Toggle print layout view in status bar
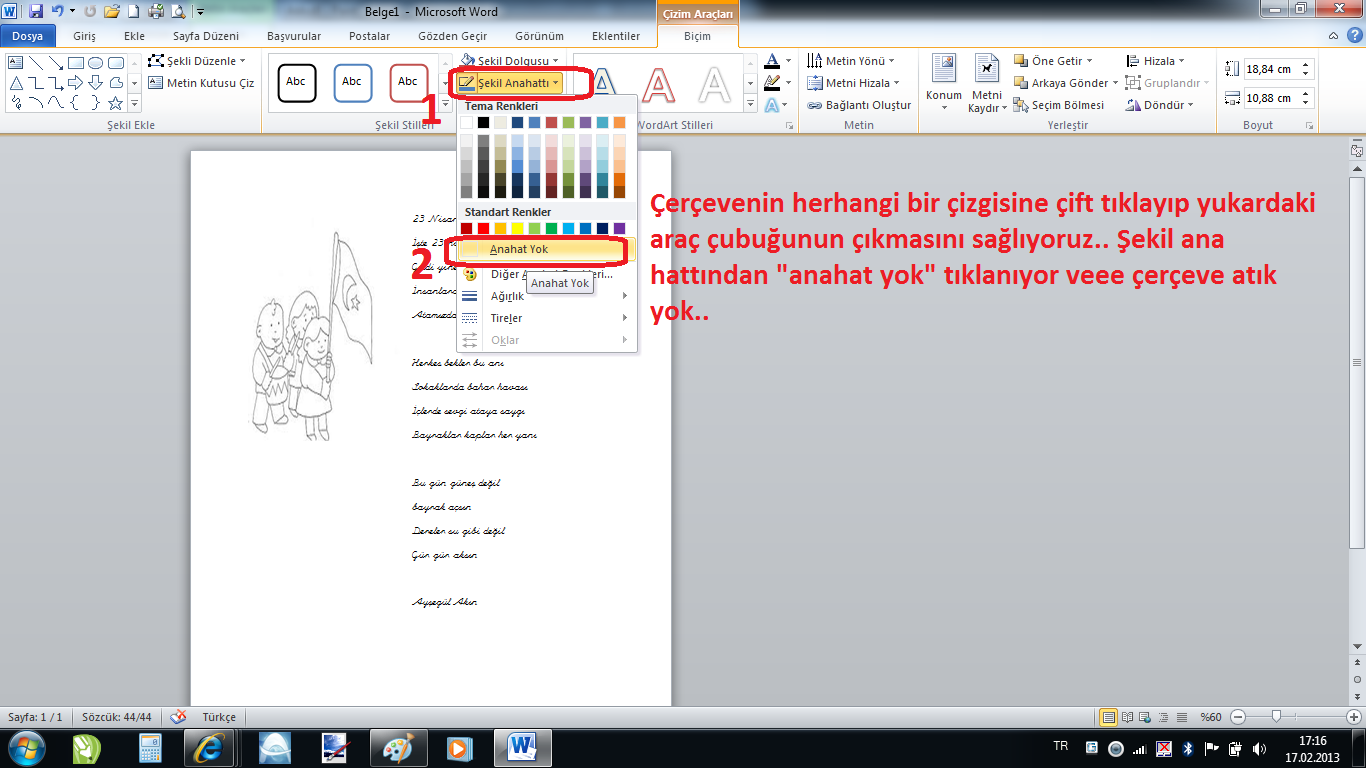 (x=1108, y=717)
